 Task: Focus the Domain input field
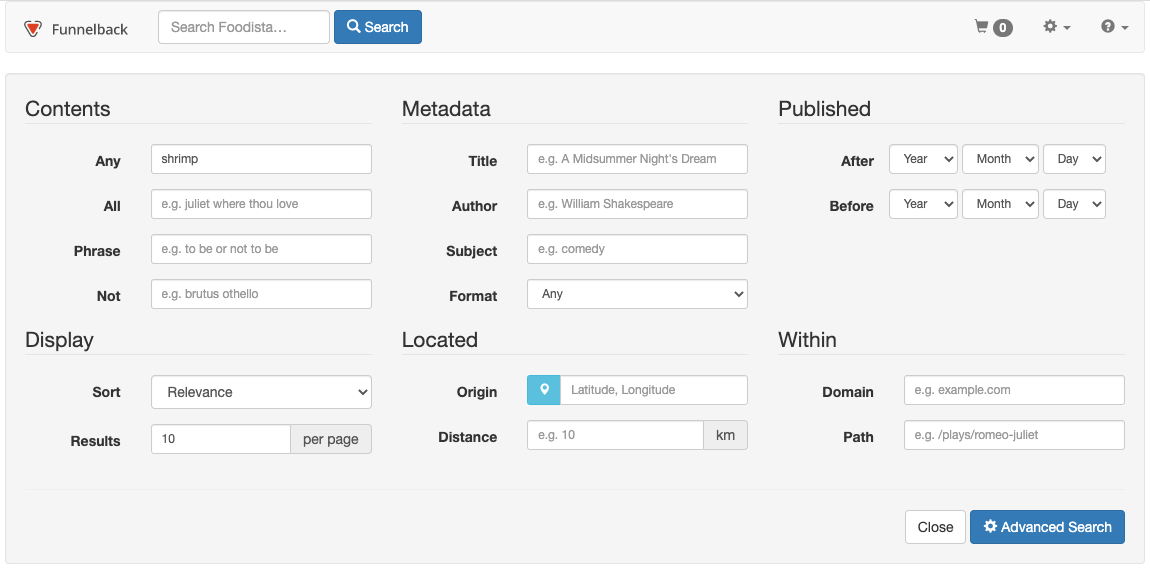point(1014,390)
